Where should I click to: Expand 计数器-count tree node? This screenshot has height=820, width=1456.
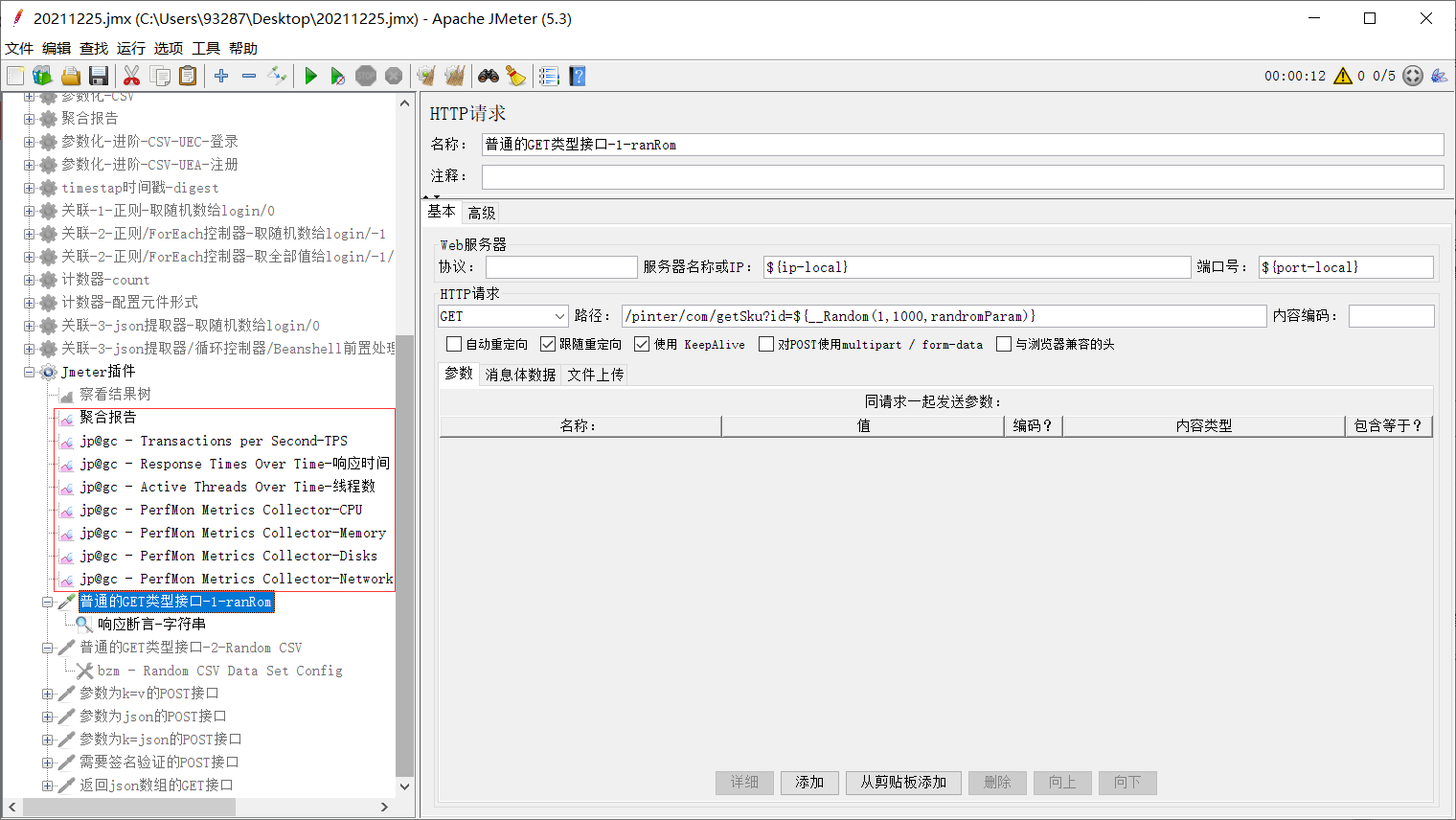click(29, 280)
